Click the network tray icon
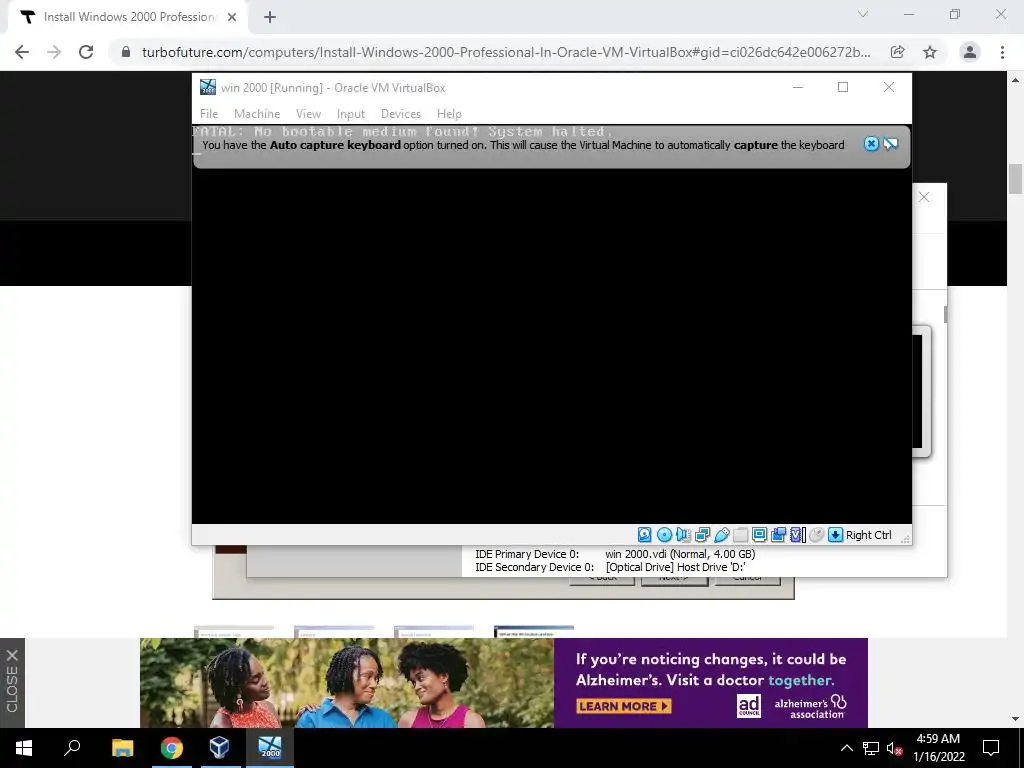This screenshot has width=1024, height=768. [x=871, y=748]
